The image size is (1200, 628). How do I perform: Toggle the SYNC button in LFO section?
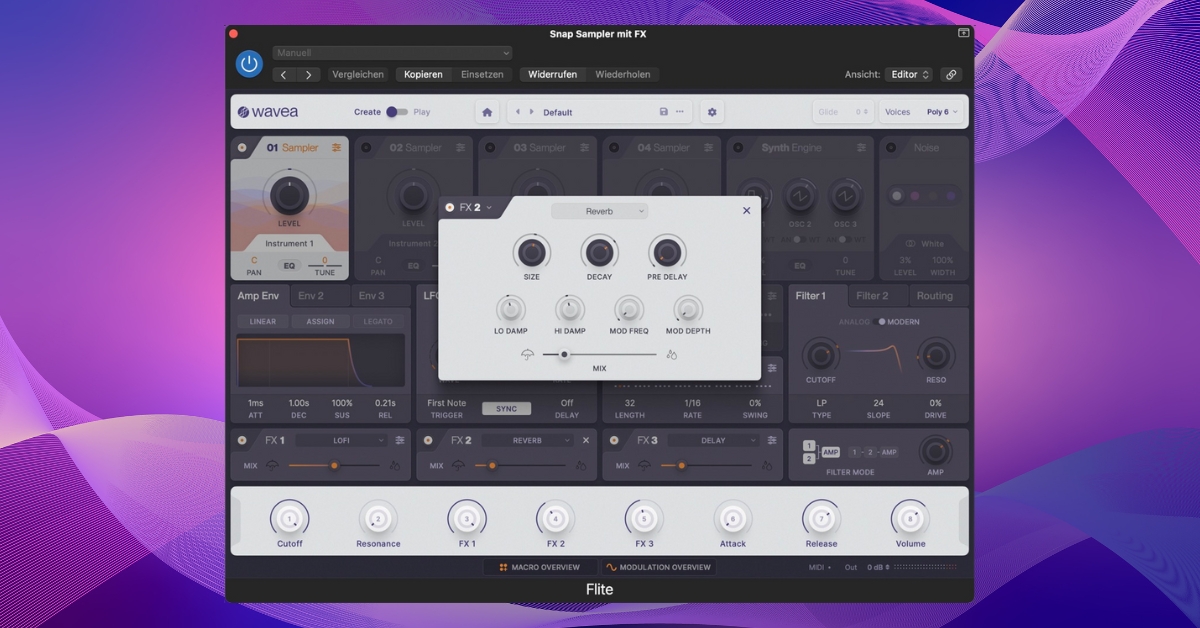[x=506, y=409]
